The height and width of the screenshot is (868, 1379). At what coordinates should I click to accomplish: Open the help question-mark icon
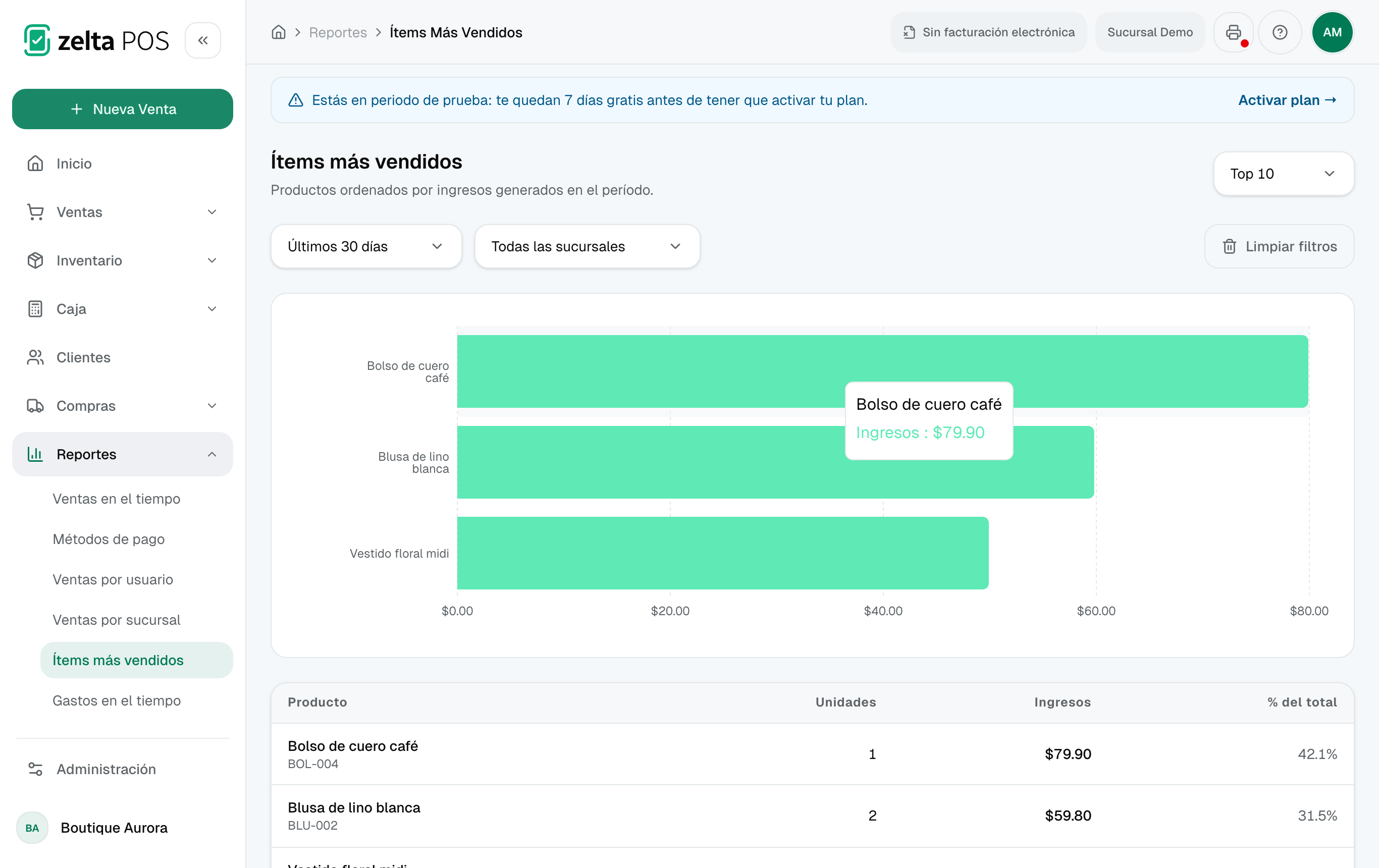click(x=1280, y=32)
